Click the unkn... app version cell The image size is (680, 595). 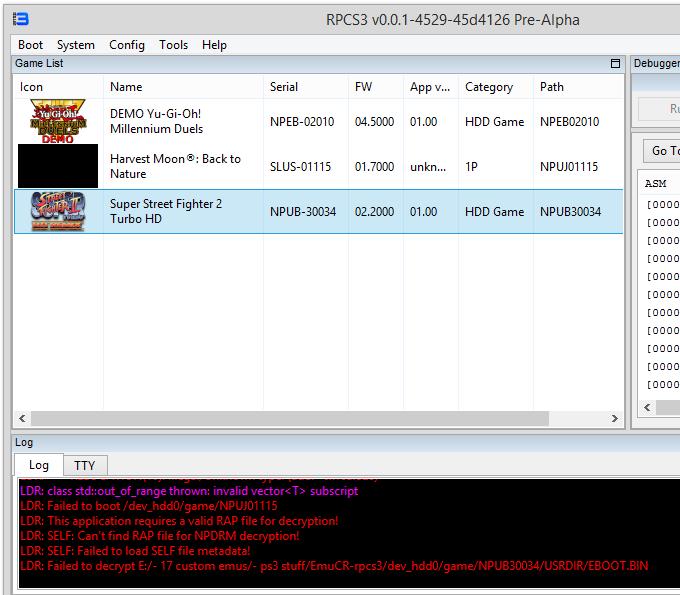tap(428, 167)
